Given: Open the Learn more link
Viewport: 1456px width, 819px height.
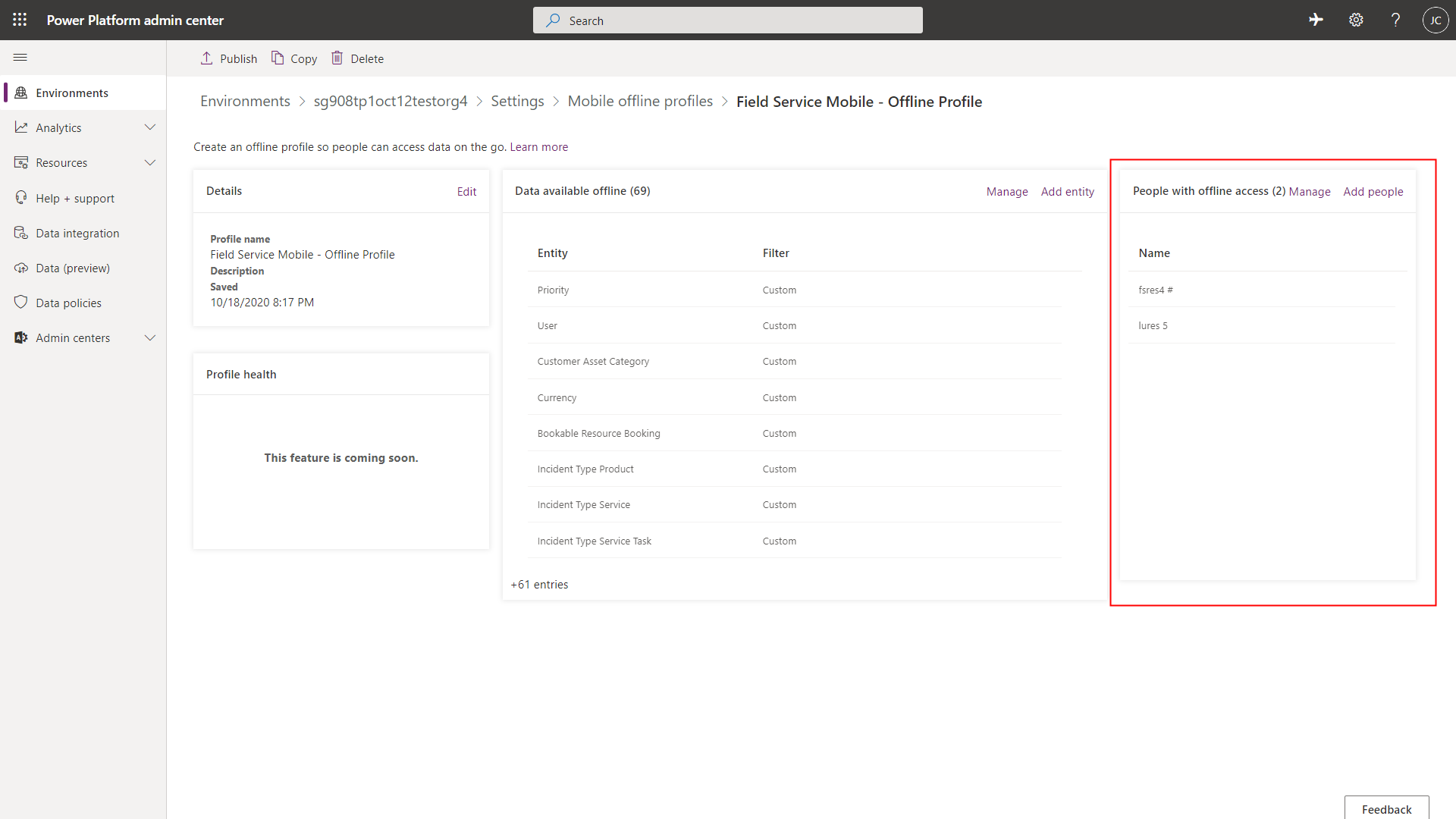Looking at the screenshot, I should click(x=538, y=147).
